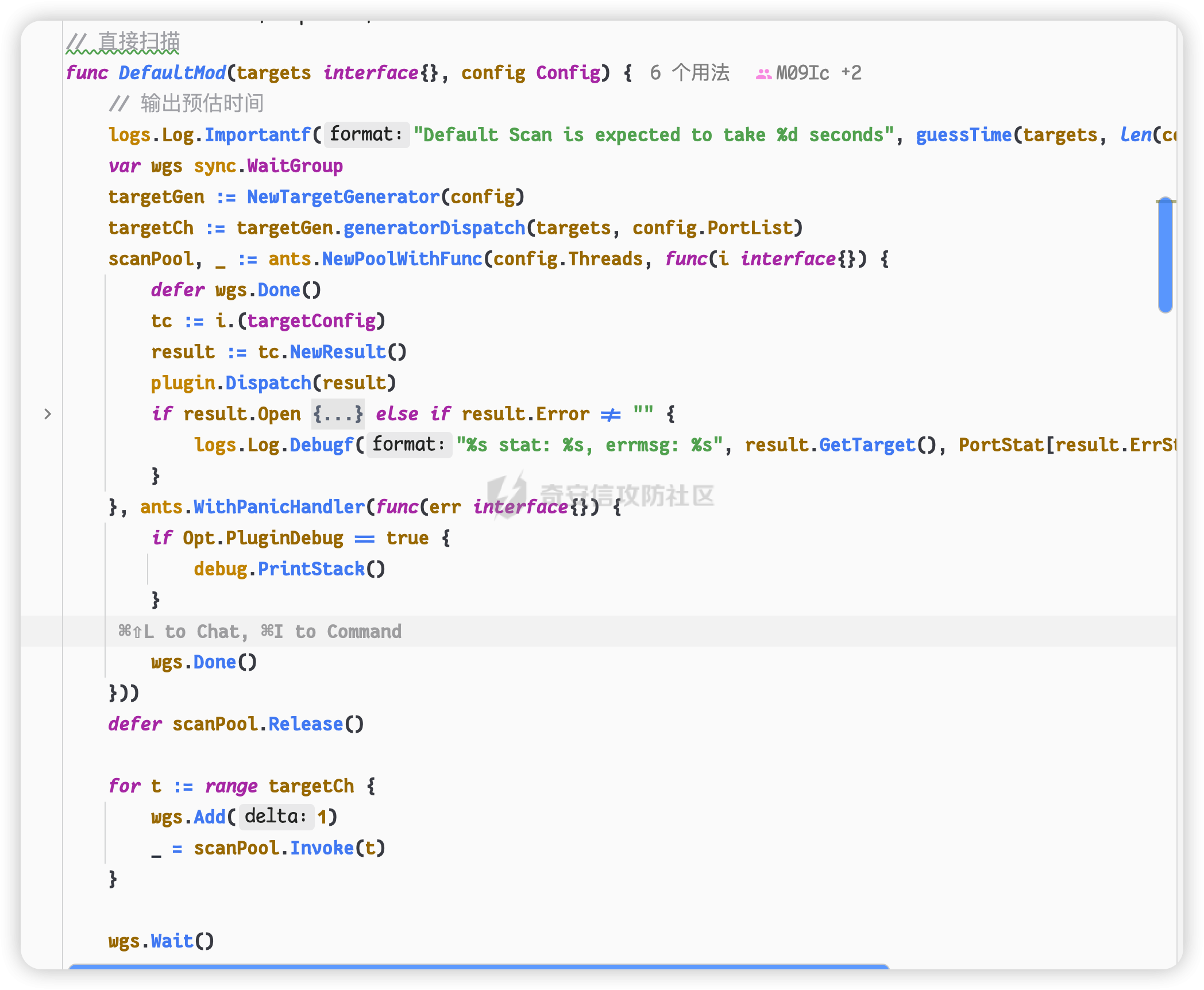Show authors via the M09Ic +2 annotation
Screen dimensions: 1204x990
819,73
